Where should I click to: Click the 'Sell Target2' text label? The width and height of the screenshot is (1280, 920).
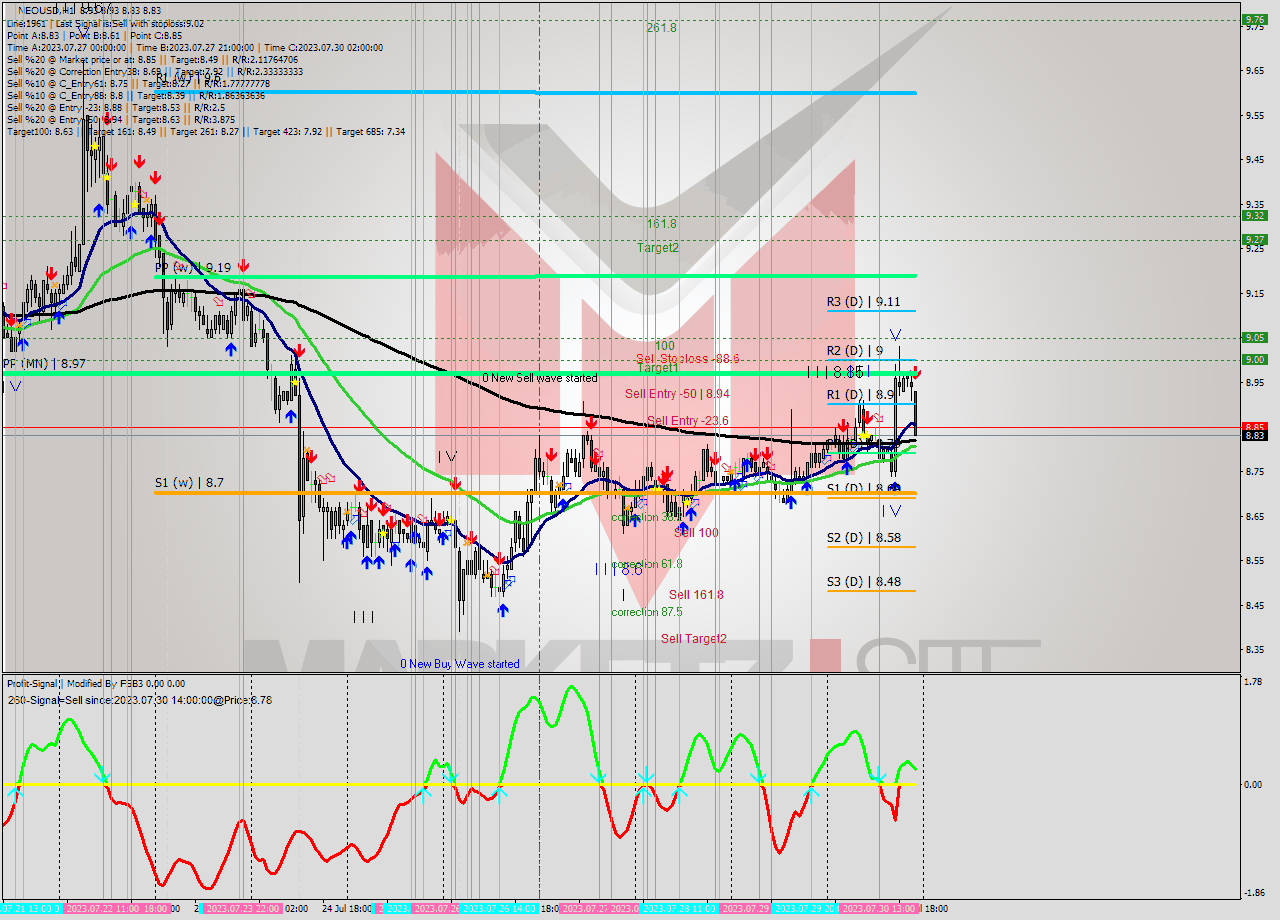[693, 638]
